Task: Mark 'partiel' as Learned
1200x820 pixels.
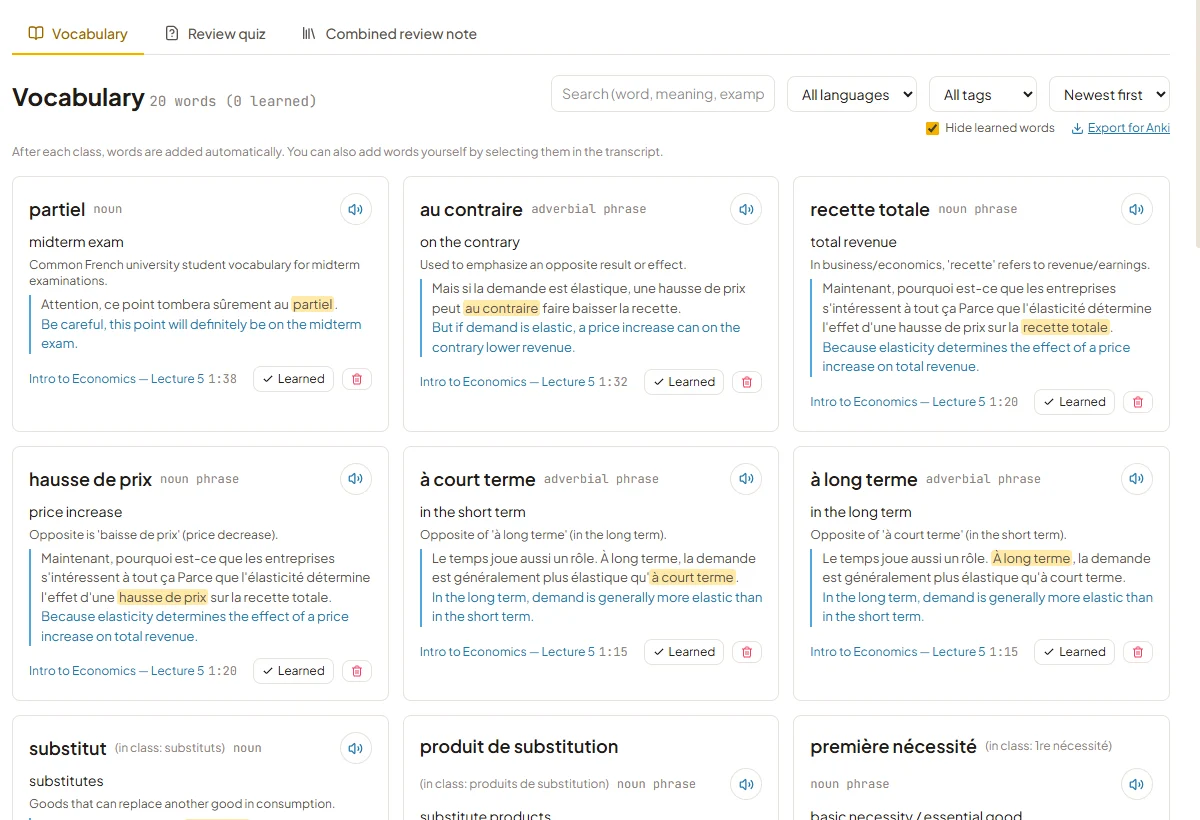Action: [x=293, y=379]
